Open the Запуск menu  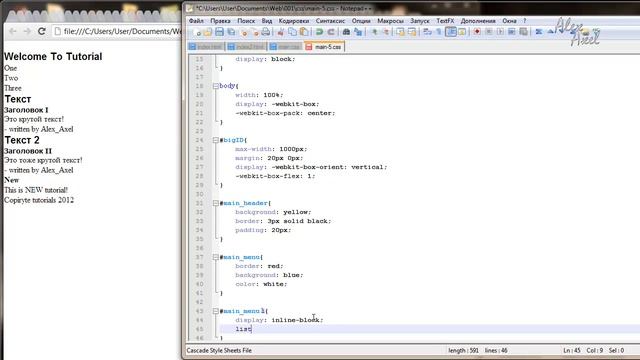coord(420,21)
